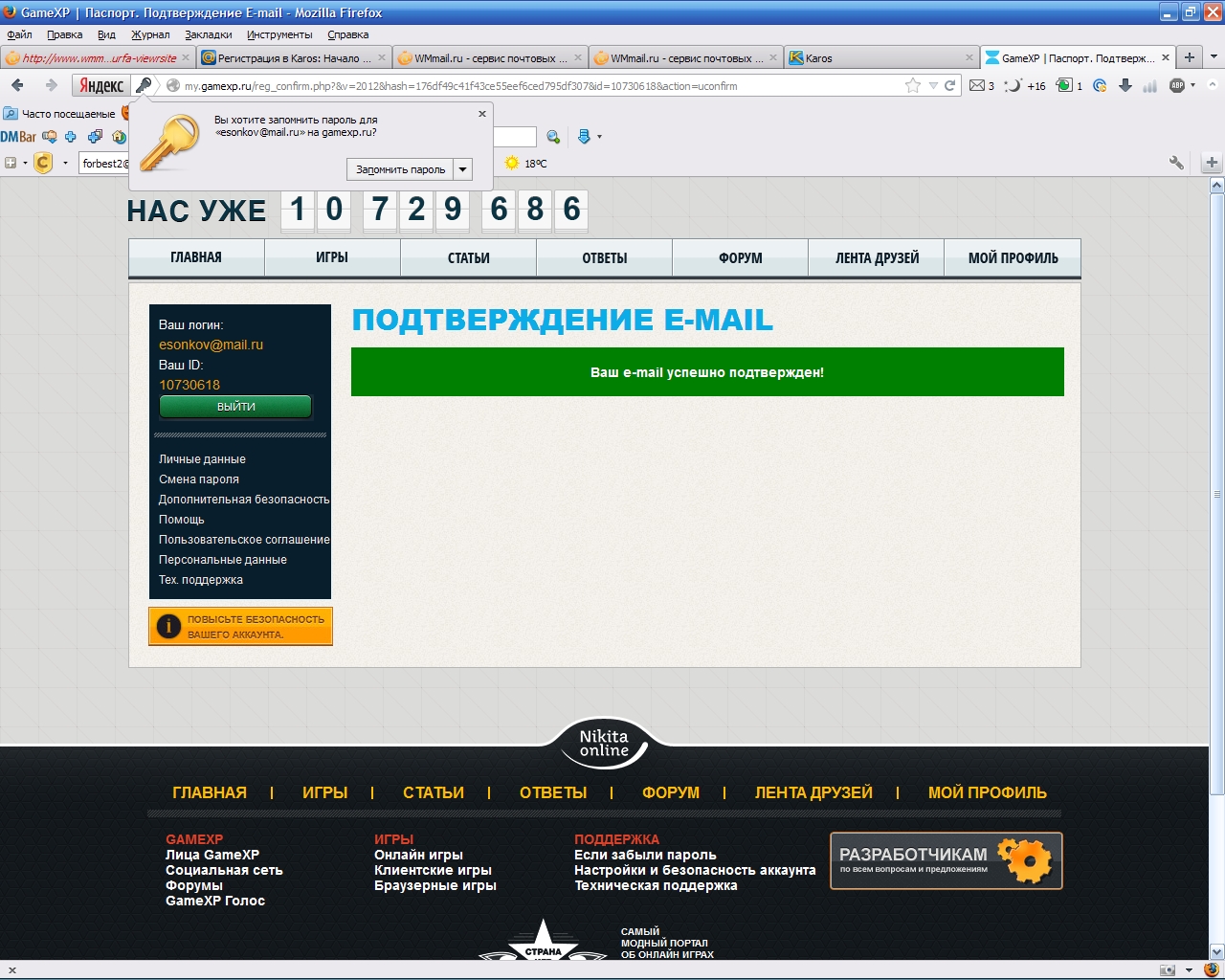Open Downloads with the down arrow icon
The image size is (1225, 980).
[x=1125, y=85]
